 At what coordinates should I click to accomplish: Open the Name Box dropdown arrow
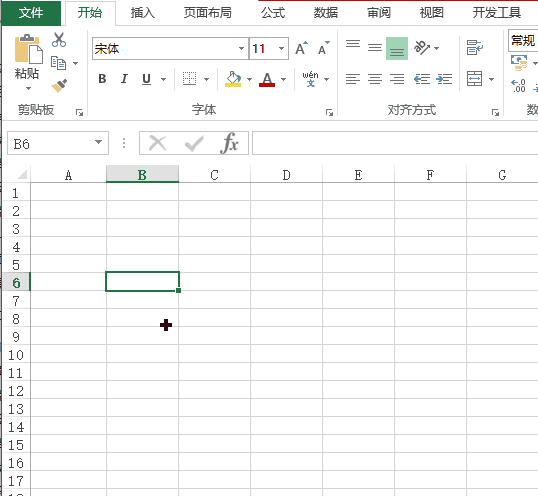coord(98,142)
